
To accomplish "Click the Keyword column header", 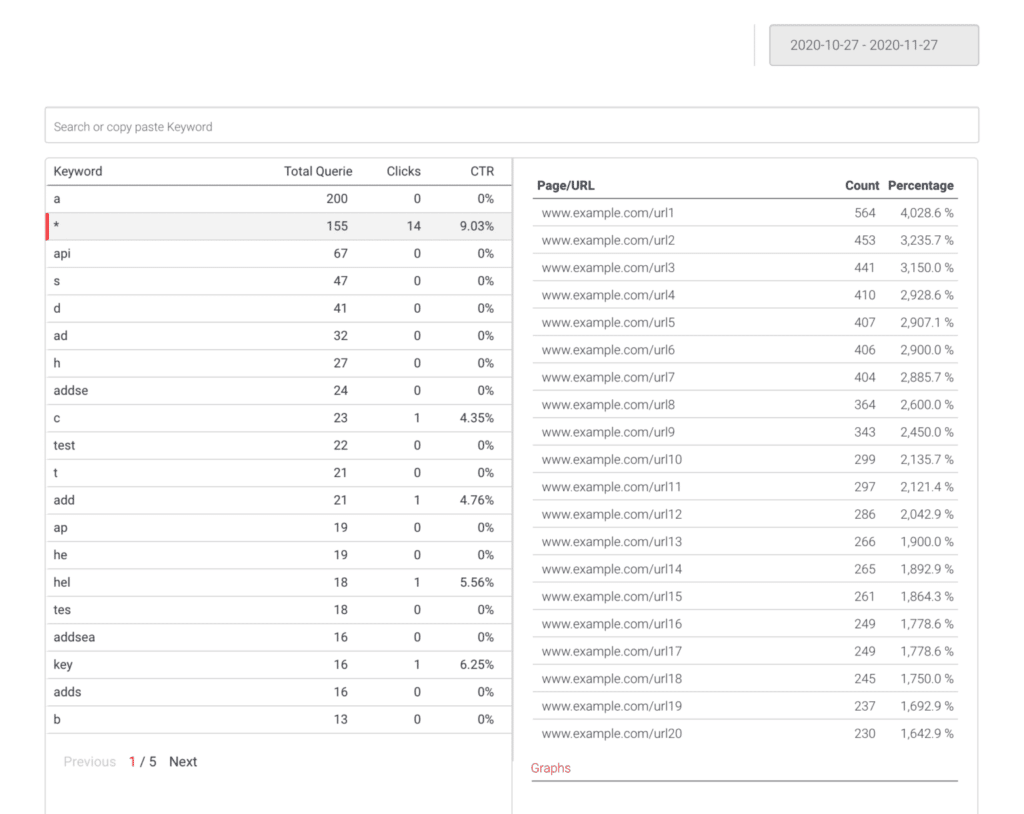I will [x=78, y=171].
